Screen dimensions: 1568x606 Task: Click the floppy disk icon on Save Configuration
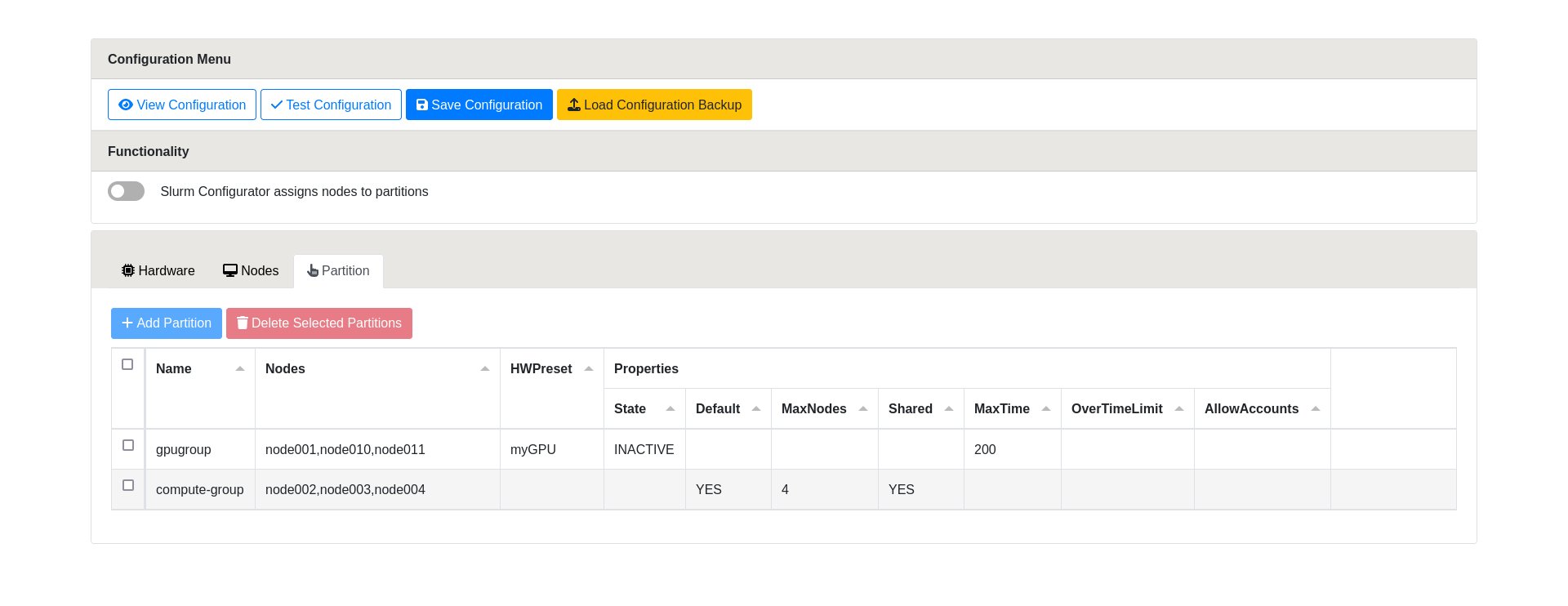point(422,105)
